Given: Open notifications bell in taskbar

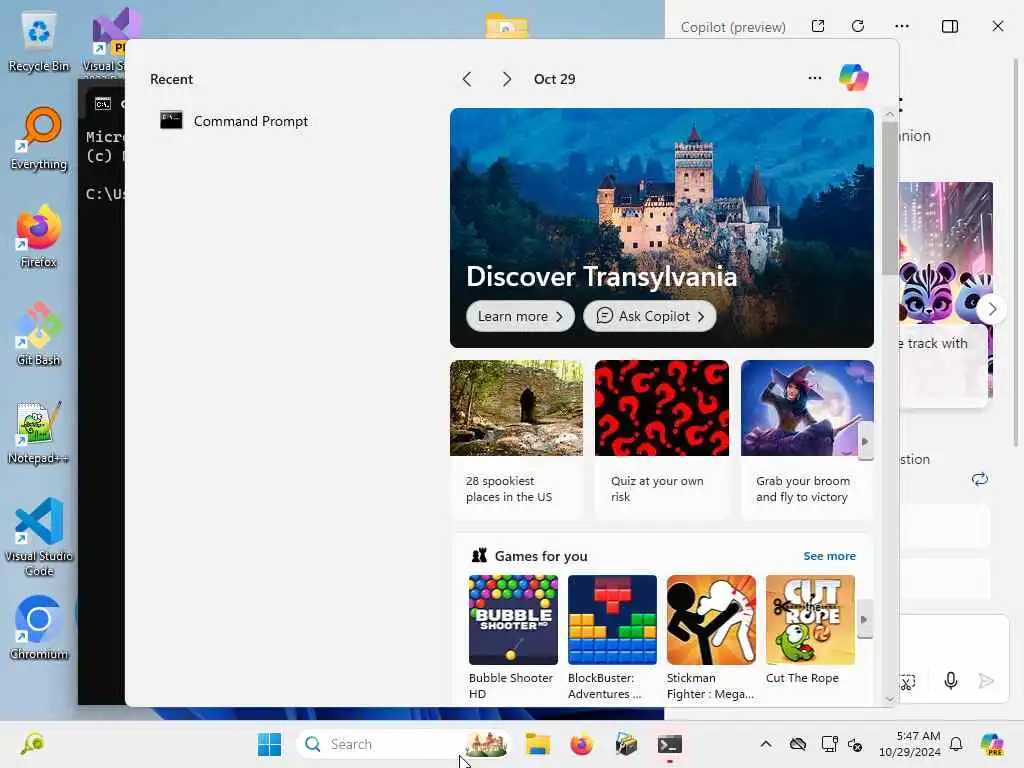Looking at the screenshot, I should 956,744.
